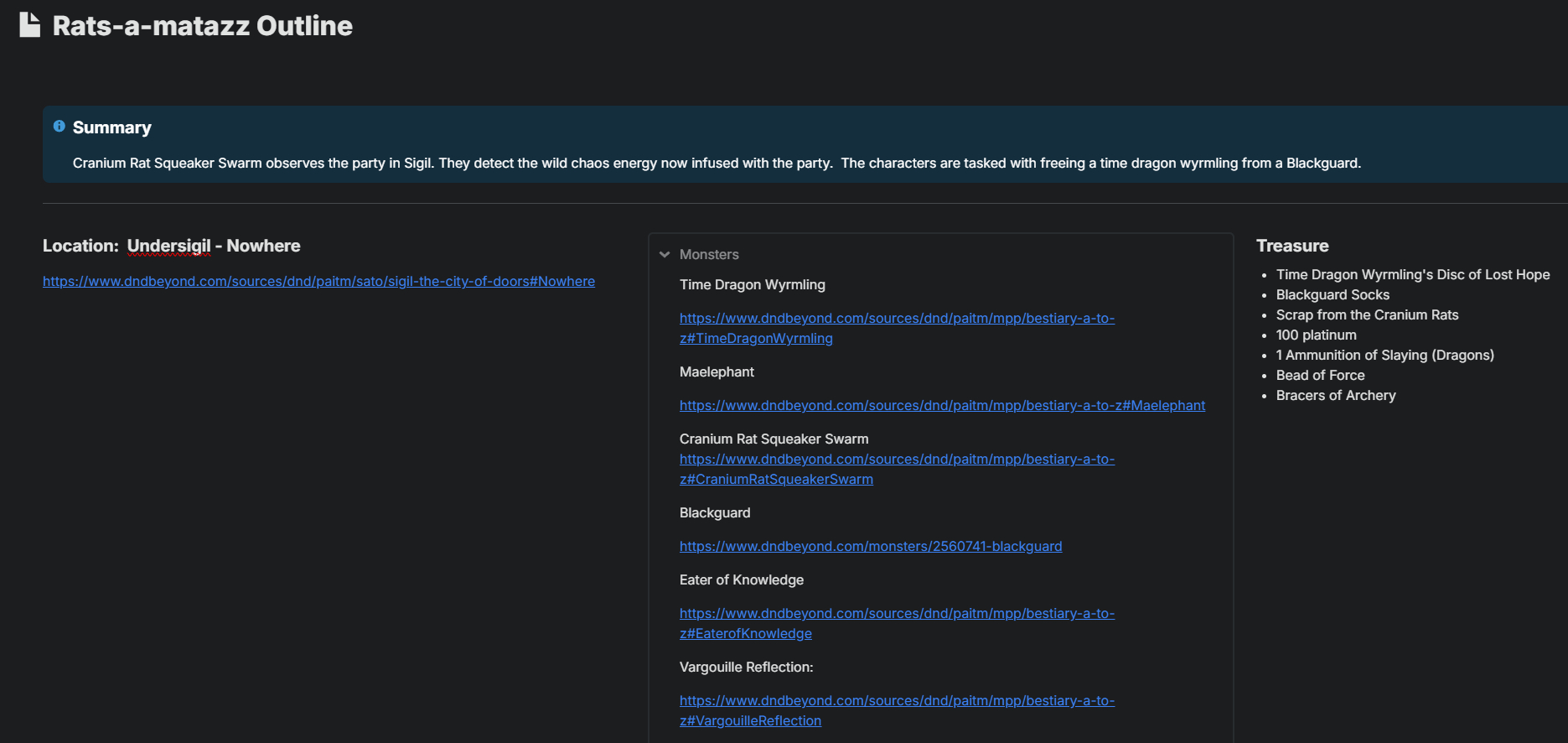Image resolution: width=1568 pixels, height=743 pixels.
Task: Click the misspelled word Undersigil in heading
Action: [x=168, y=246]
